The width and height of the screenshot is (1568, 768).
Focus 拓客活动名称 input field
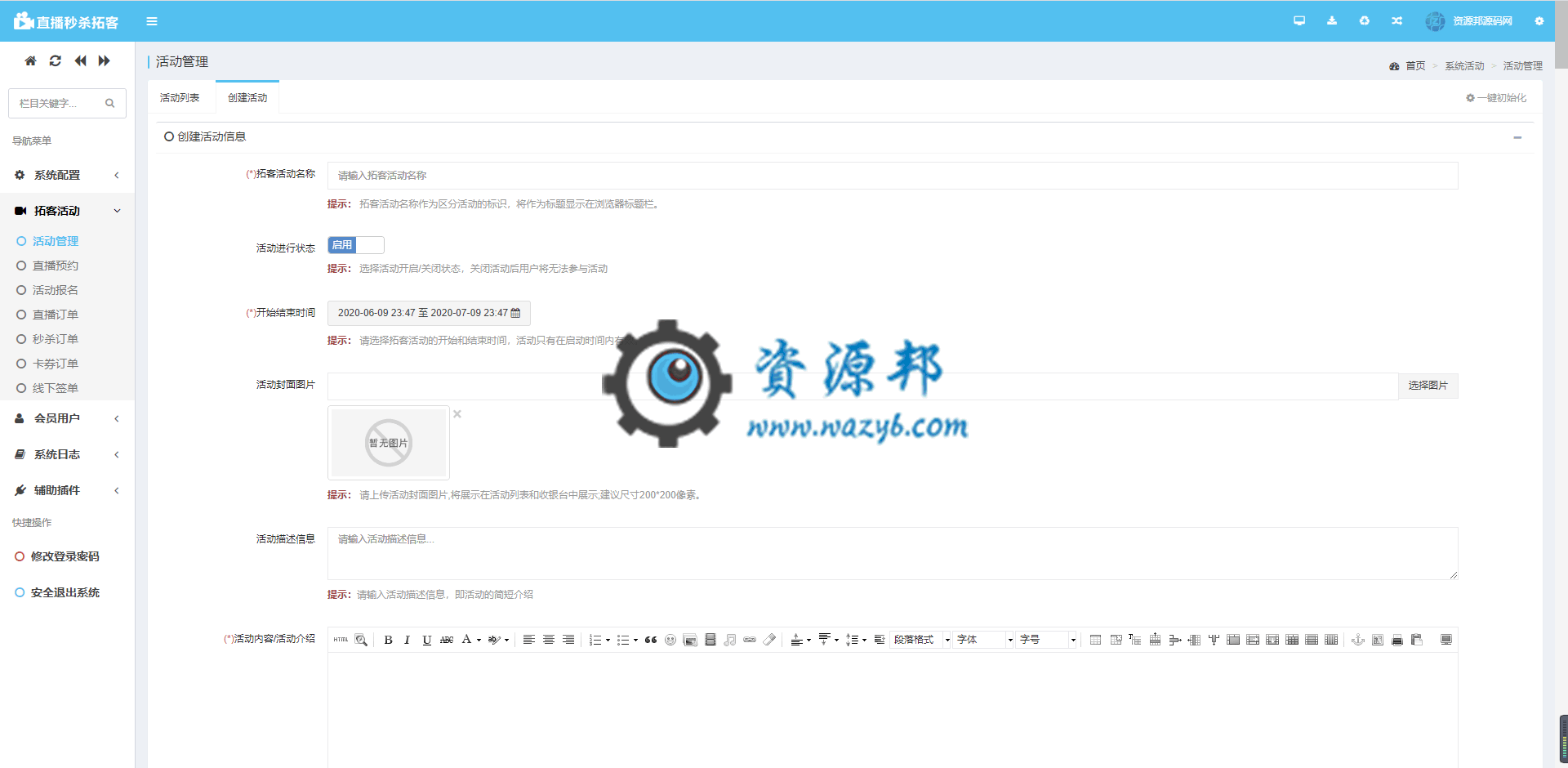coord(893,176)
